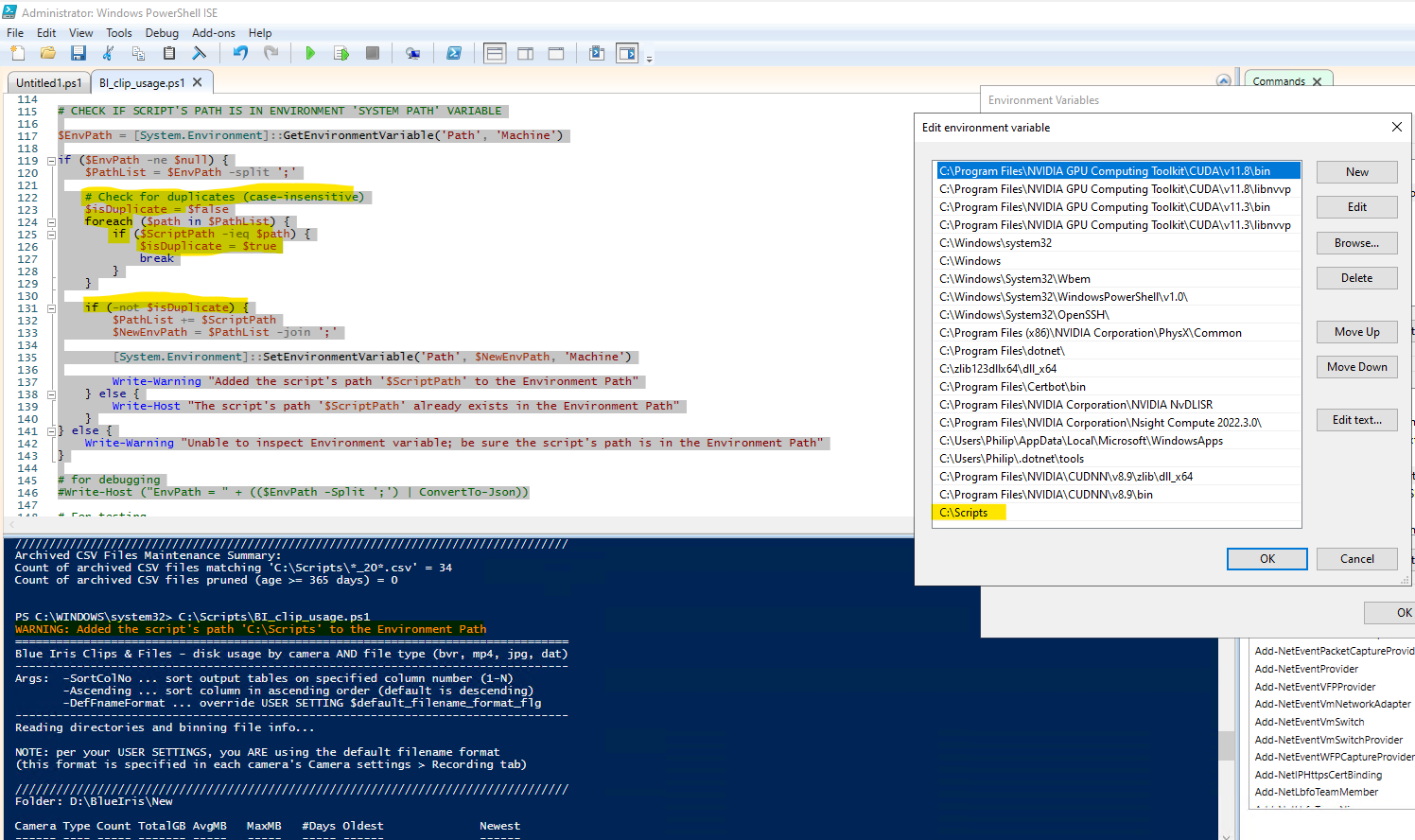1415x840 pixels.
Task: Click New in Edit environment variable dialog
Action: [x=1357, y=172]
